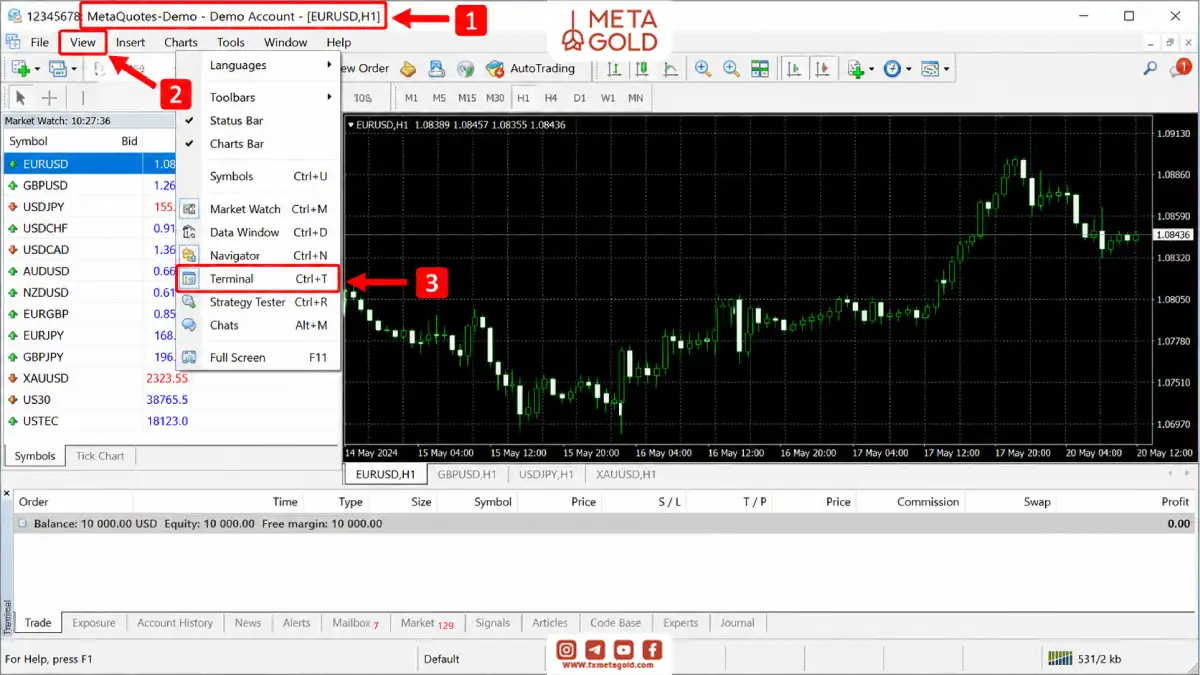Open the chat notifications icon with badge
1200x675 pixels.
(1181, 68)
